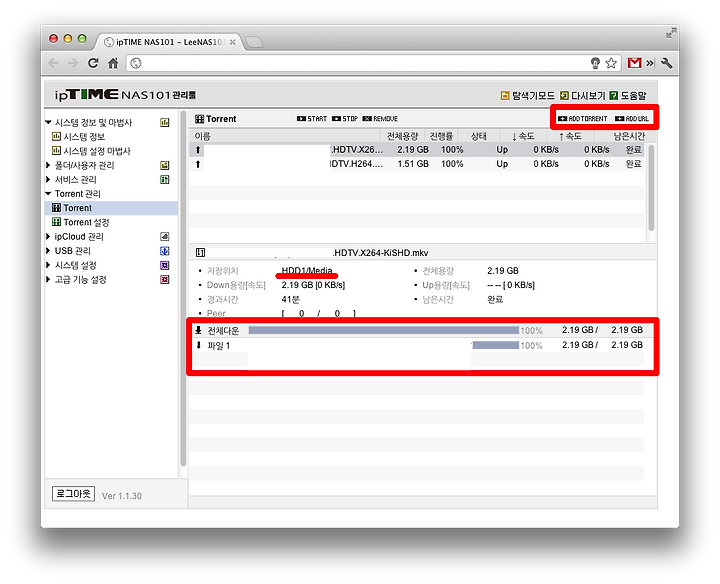Open 도움말 help link
720x584 pixels.
(628, 95)
